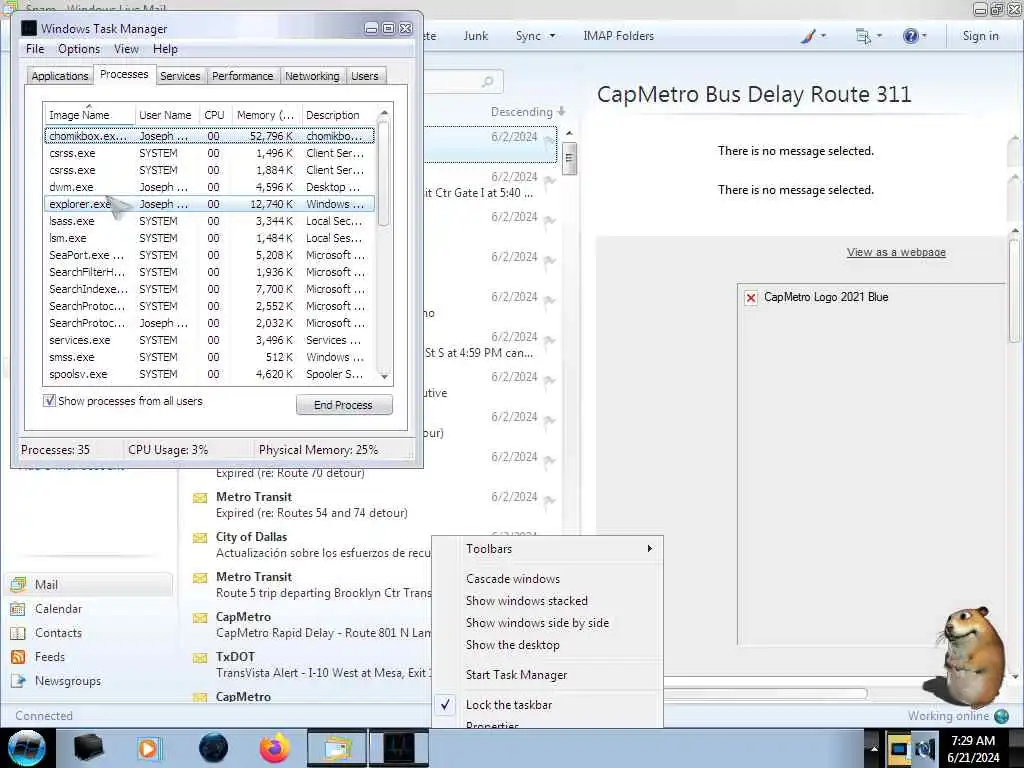Viewport: 1024px width, 768px height.
Task: Click the volume speaker tray icon
Action: click(925, 749)
